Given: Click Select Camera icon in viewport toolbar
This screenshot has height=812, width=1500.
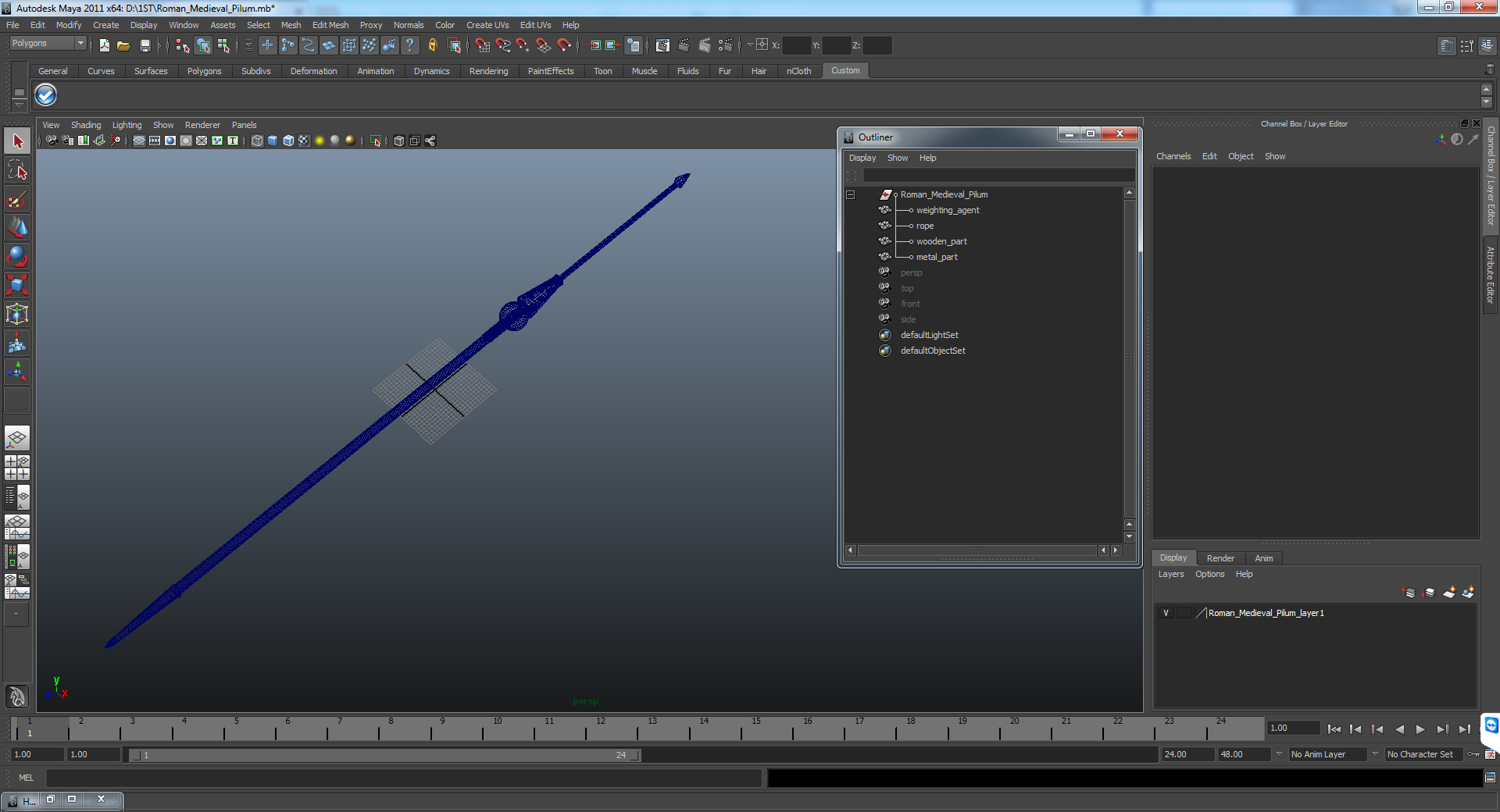Looking at the screenshot, I should pyautogui.click(x=52, y=141).
